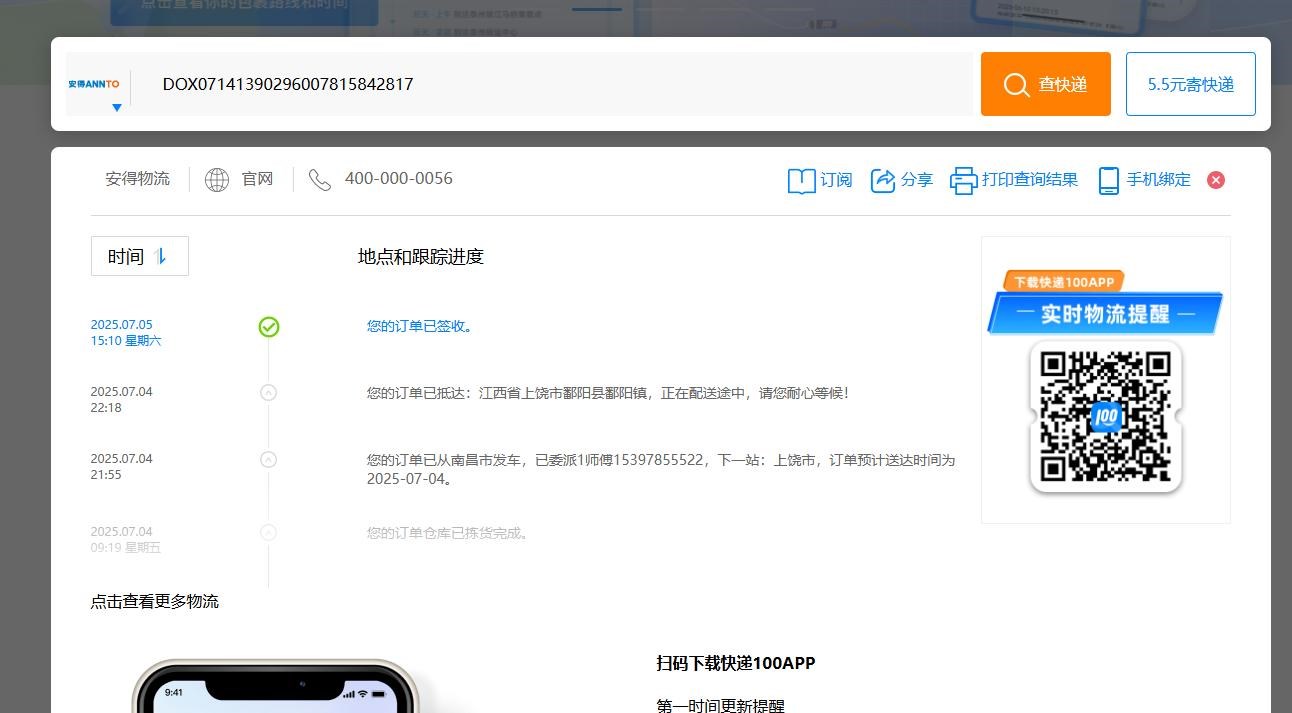Toggle the 时间 sort order button
1292x713 pixels.
[x=140, y=256]
